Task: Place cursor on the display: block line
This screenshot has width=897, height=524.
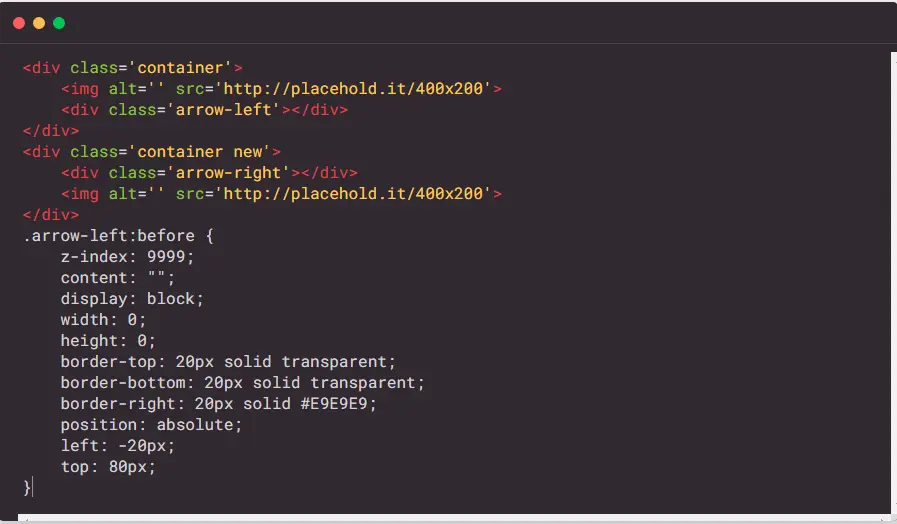Action: tap(132, 299)
